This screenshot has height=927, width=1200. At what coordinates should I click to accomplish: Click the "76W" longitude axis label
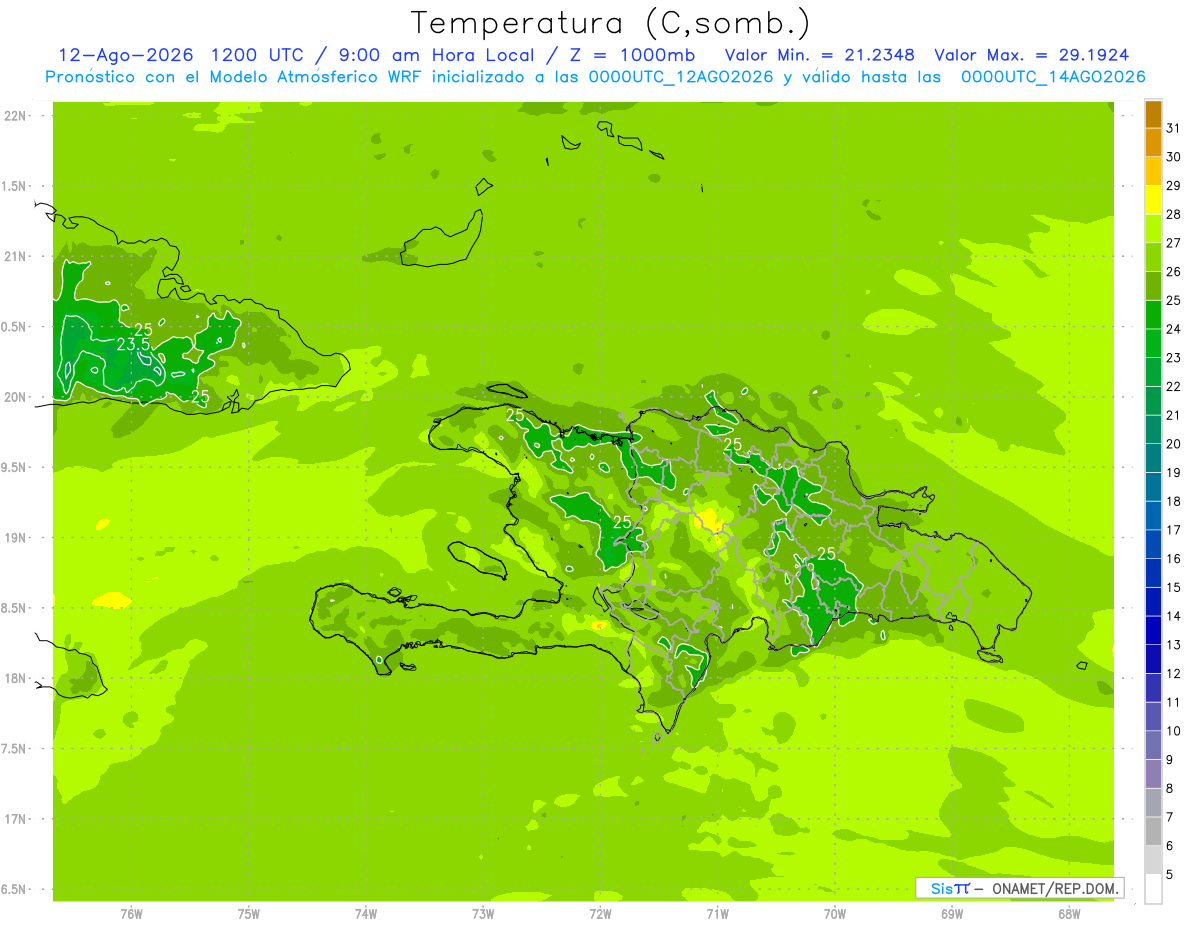[x=131, y=914]
